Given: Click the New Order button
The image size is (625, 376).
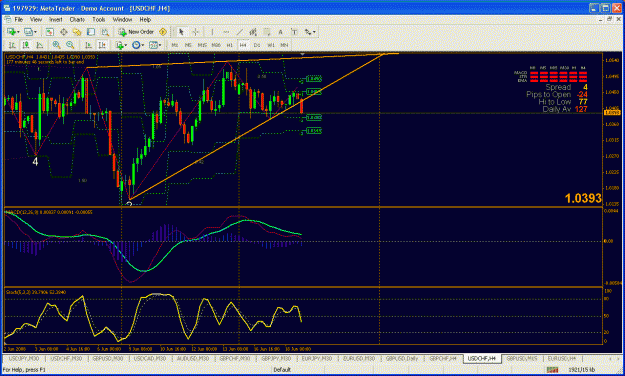Looking at the screenshot, I should [x=136, y=32].
